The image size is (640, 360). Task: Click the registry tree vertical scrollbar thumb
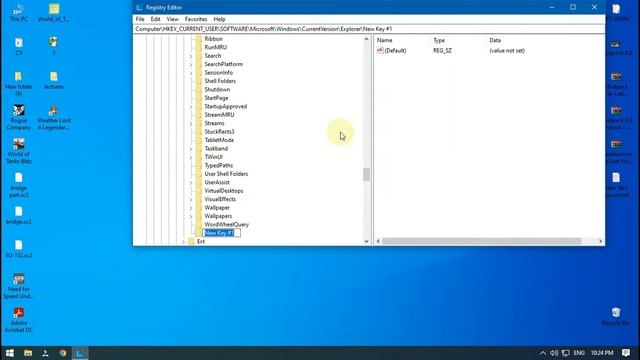tap(367, 175)
